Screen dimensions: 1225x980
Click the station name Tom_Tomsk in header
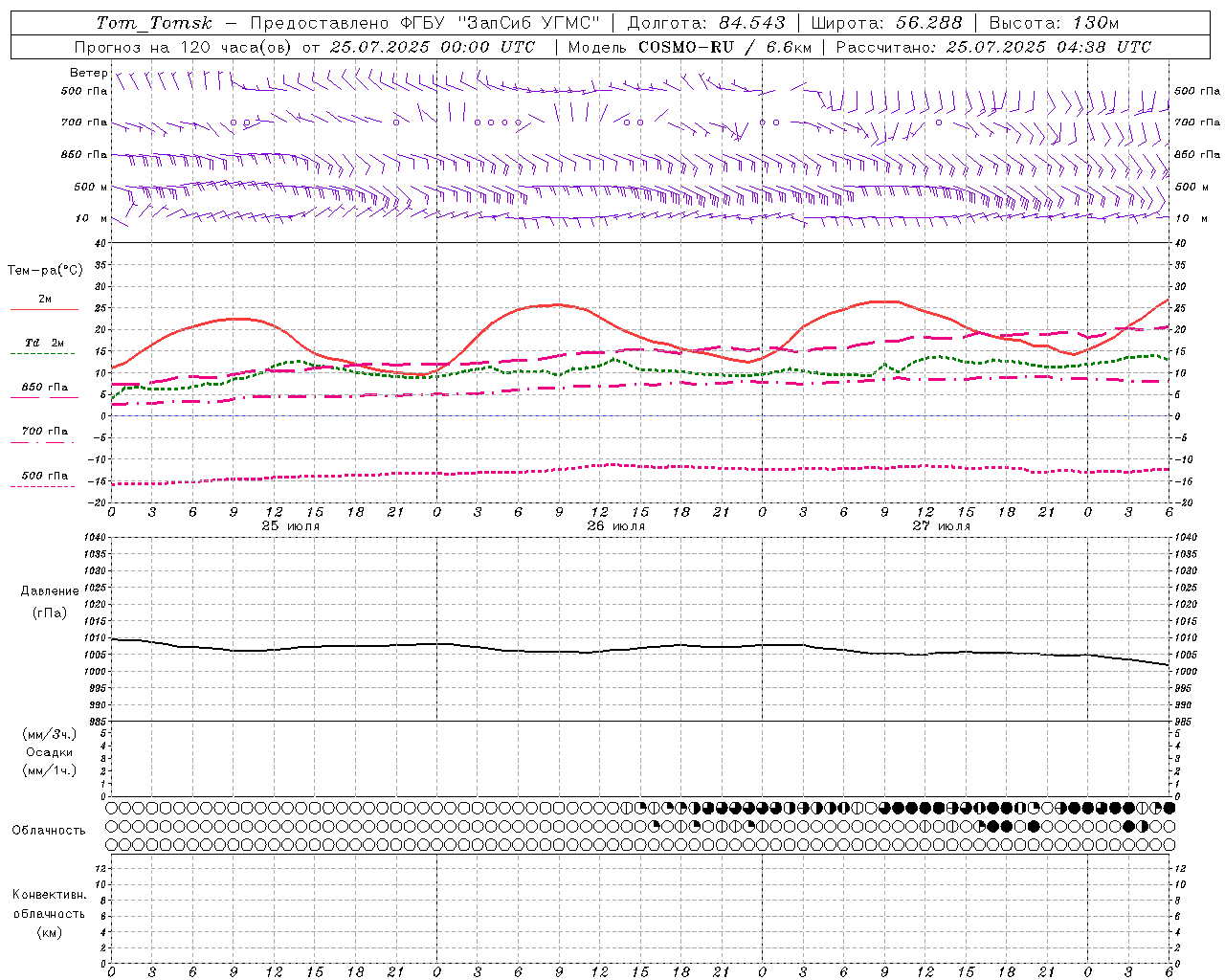(x=154, y=23)
